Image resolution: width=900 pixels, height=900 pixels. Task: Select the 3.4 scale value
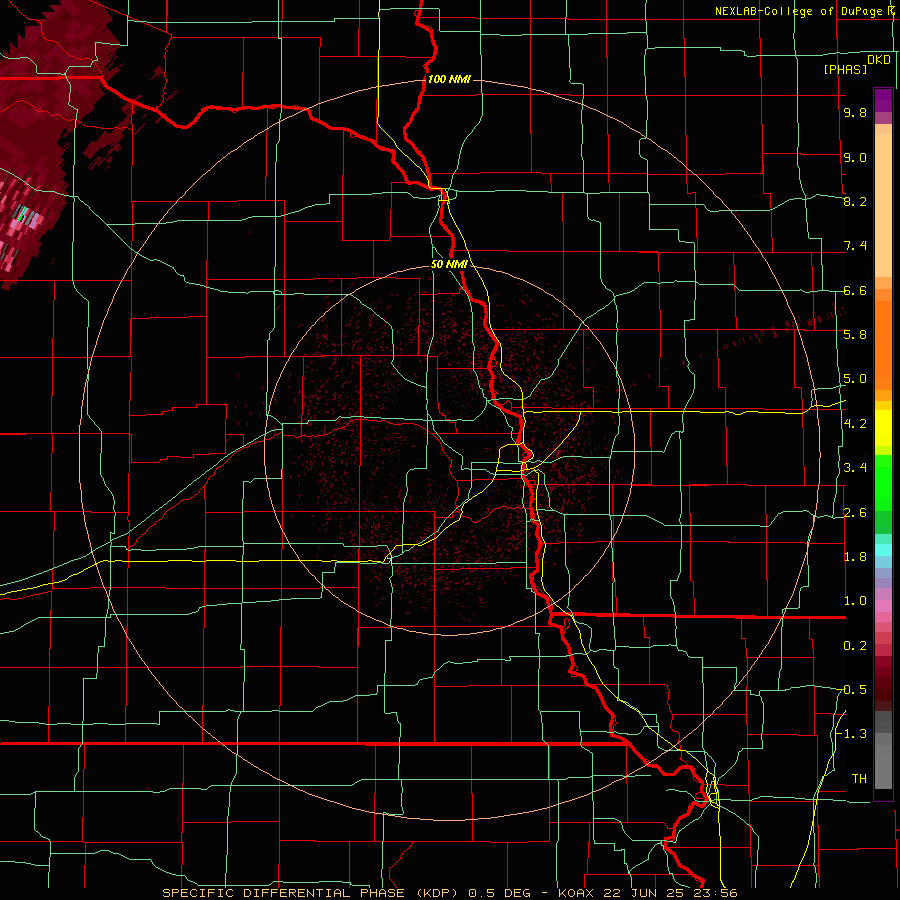(855, 467)
